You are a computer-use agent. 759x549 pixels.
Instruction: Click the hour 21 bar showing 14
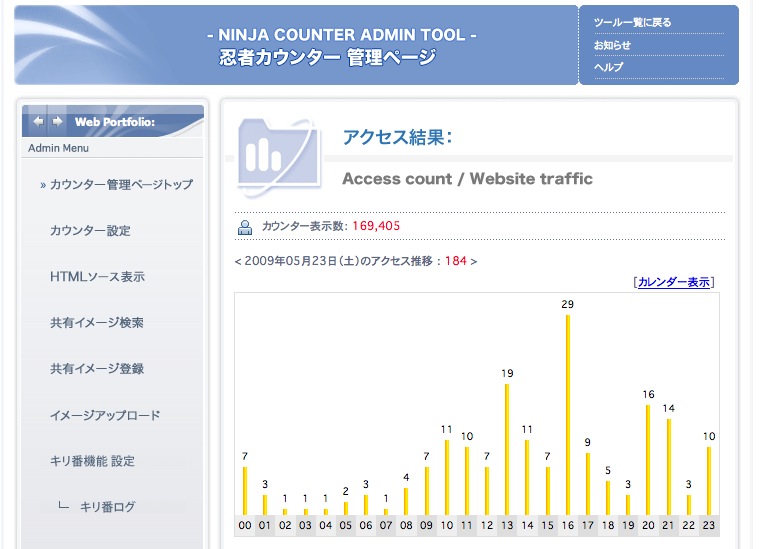click(x=668, y=467)
